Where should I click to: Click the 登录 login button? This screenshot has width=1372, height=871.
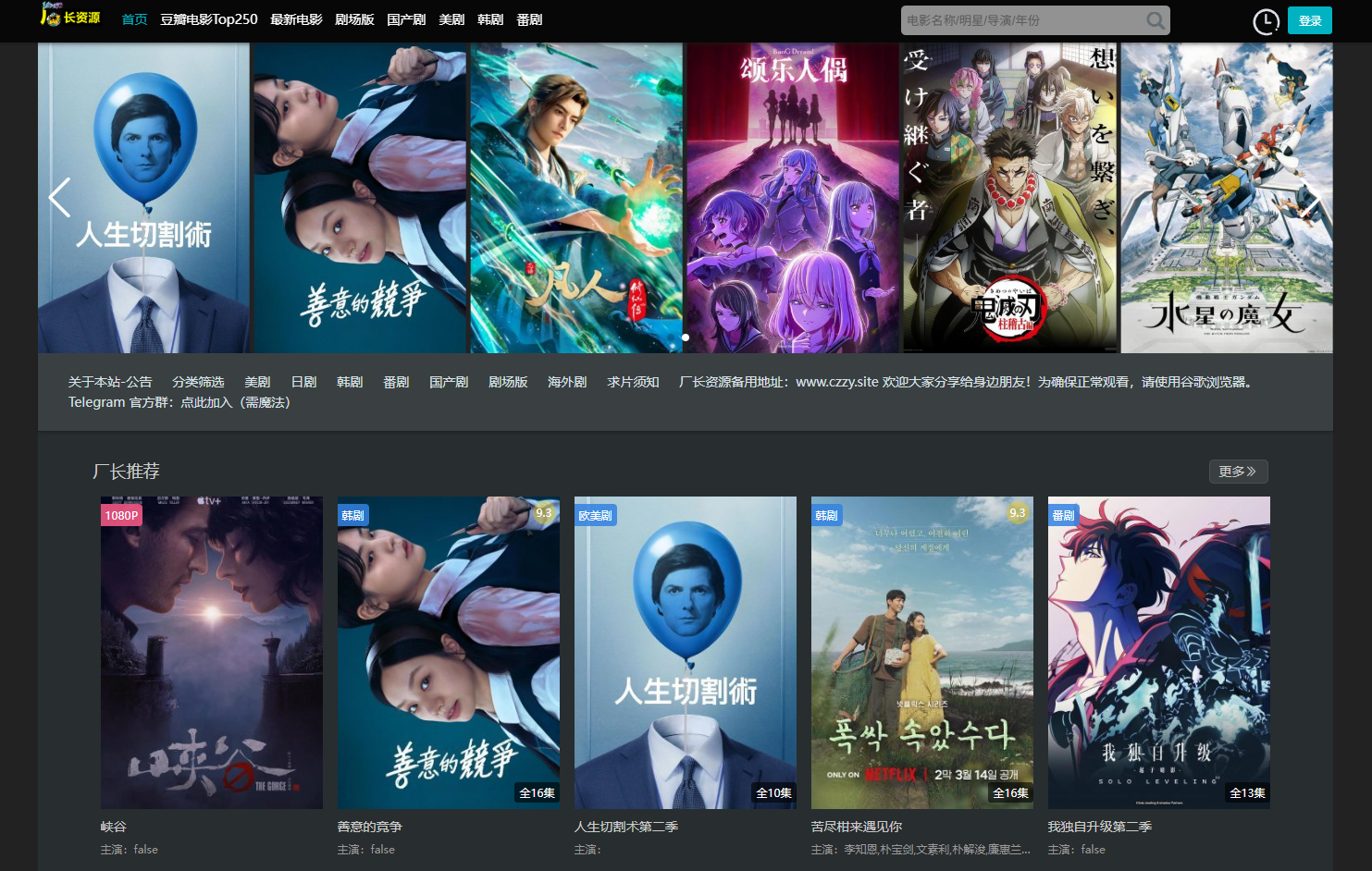1309,20
